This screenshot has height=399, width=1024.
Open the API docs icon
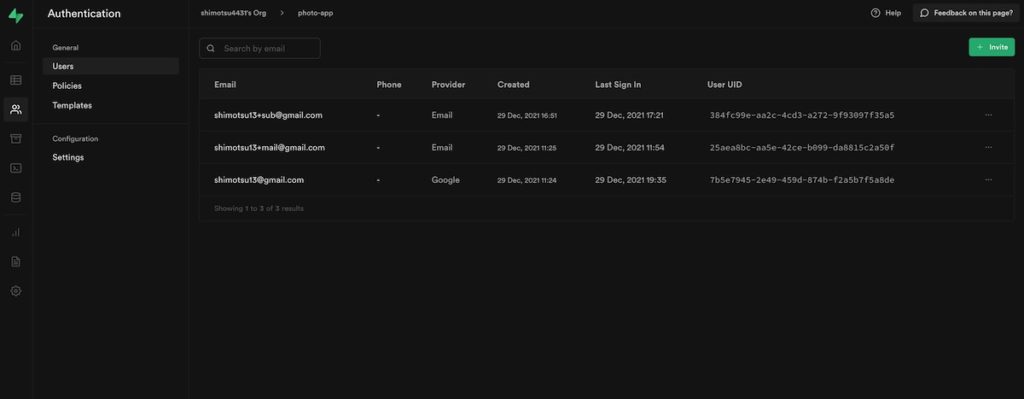pyautogui.click(x=16, y=261)
